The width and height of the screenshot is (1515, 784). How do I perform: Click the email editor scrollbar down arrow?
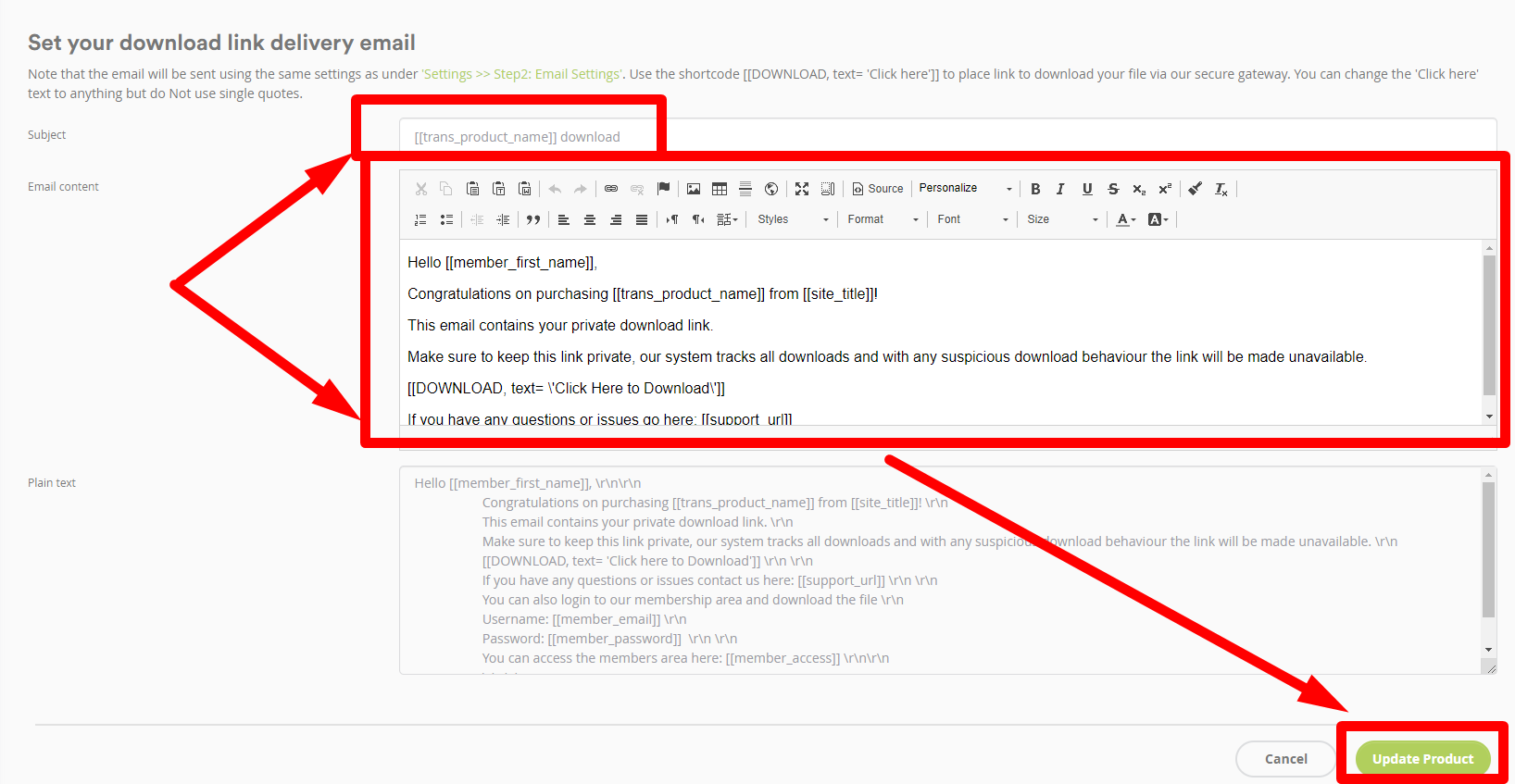[1489, 417]
